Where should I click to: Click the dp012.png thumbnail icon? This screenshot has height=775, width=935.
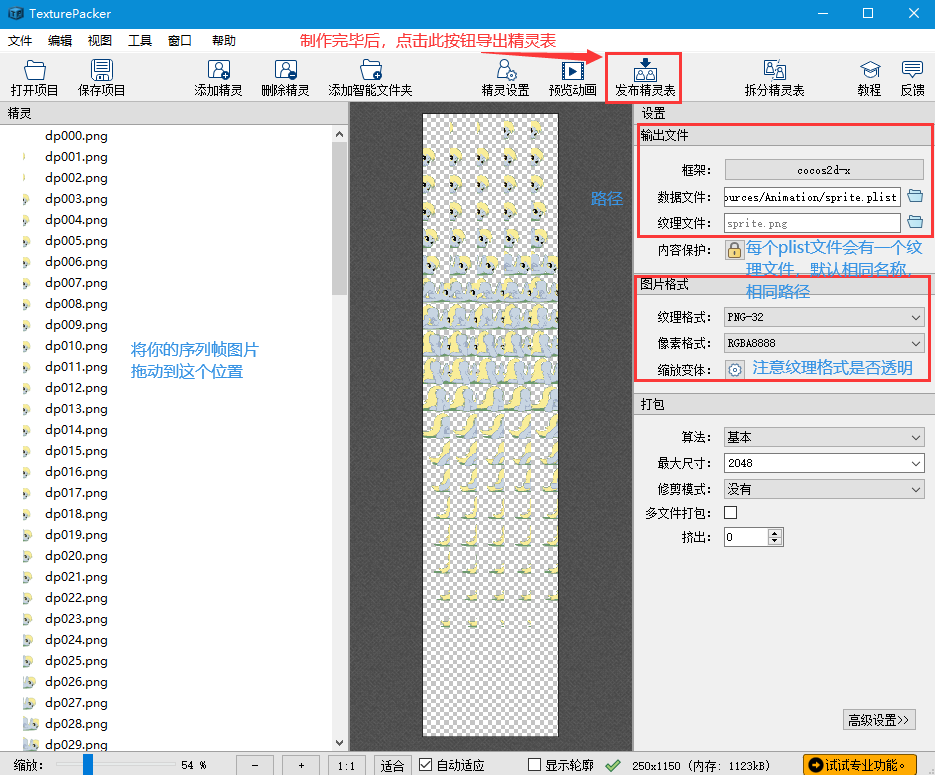click(x=26, y=388)
